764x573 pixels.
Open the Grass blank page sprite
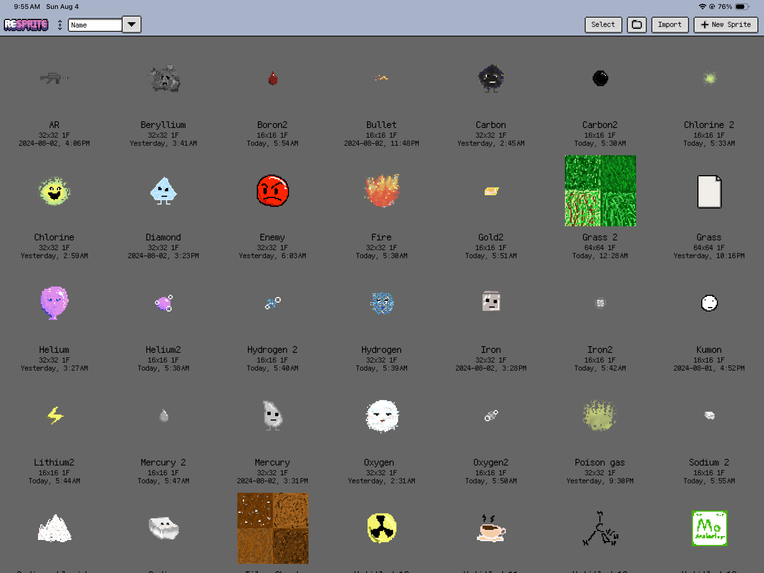(709, 191)
